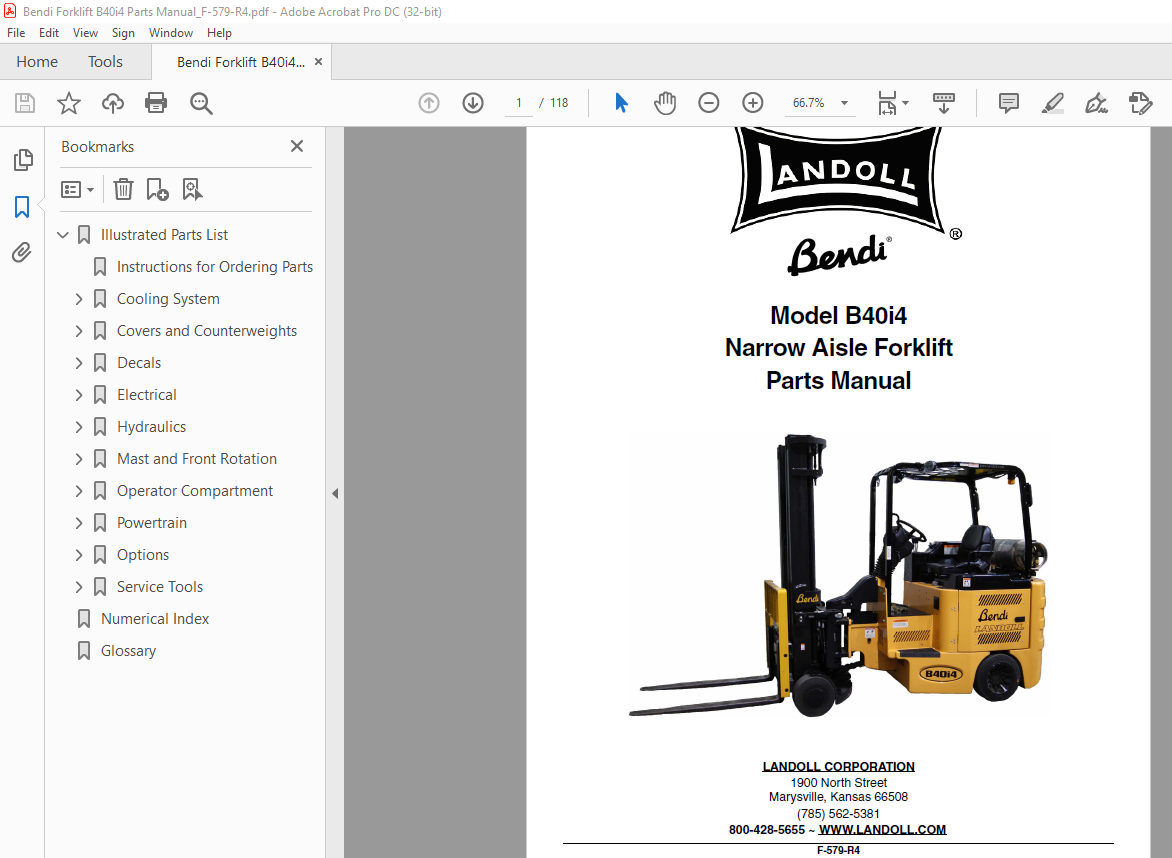Expand Cooling System bookmark

click(x=78, y=299)
